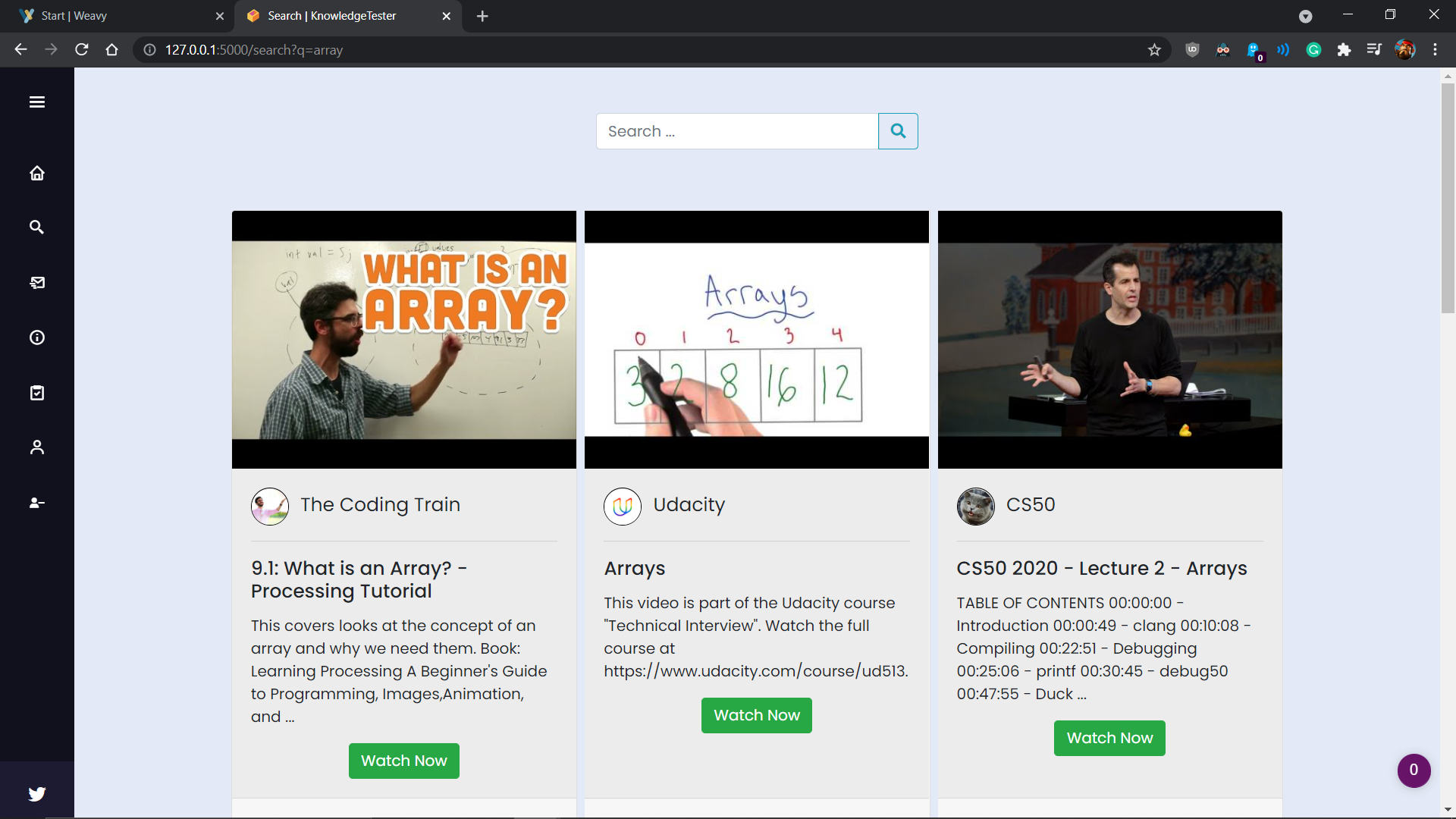Go to home via sidebar house icon
1456x819 pixels.
pyautogui.click(x=36, y=173)
